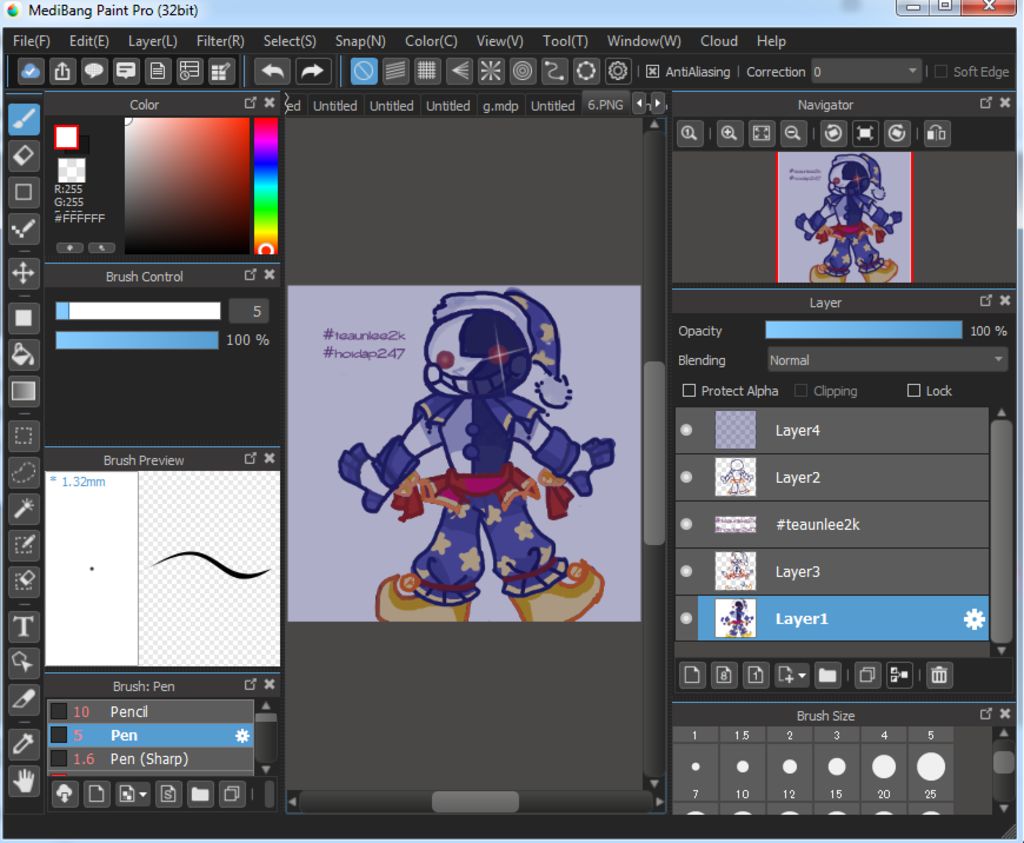Choose the Move tool
This screenshot has height=843, width=1024.
(x=24, y=273)
